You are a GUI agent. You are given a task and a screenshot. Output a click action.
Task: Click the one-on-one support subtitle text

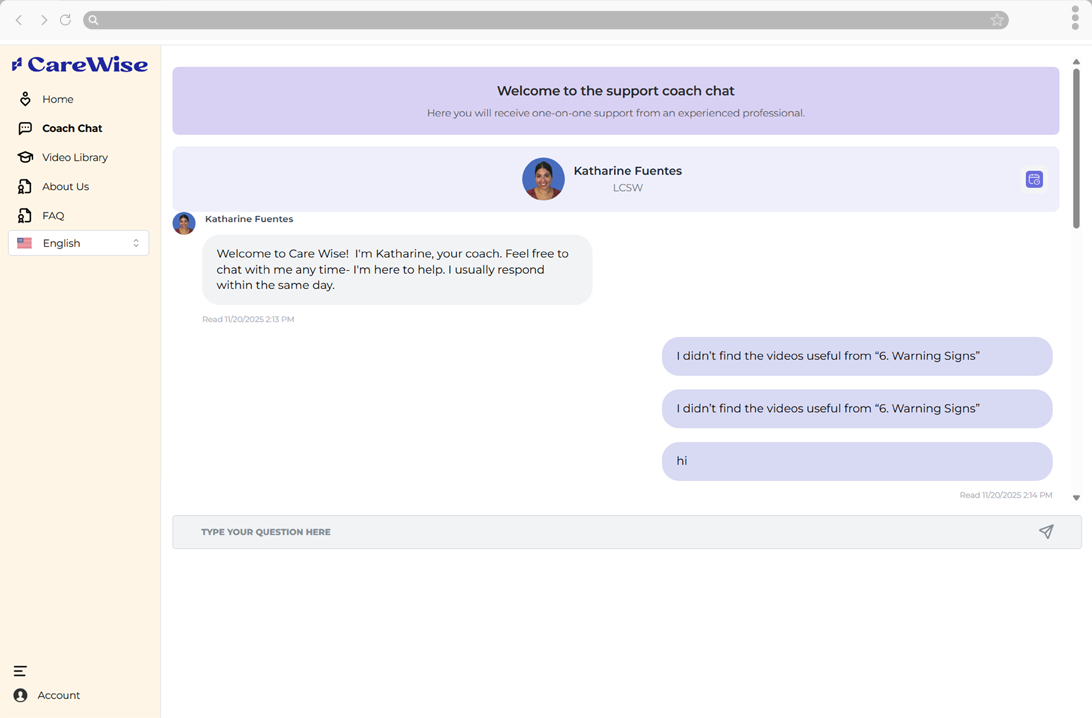[x=616, y=113]
